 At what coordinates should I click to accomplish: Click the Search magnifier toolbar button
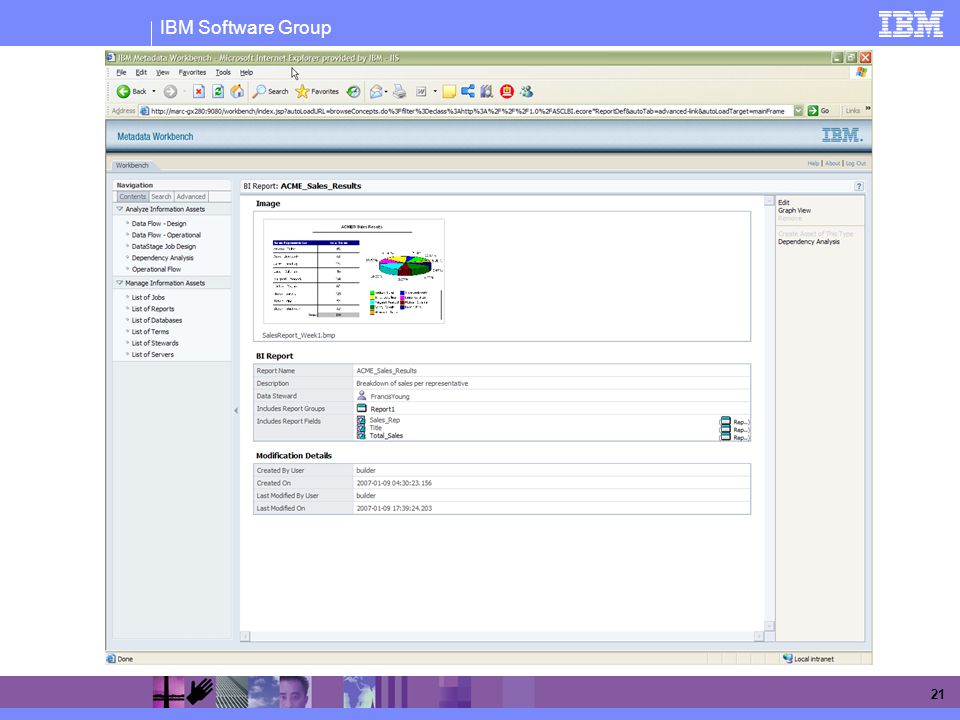point(270,91)
